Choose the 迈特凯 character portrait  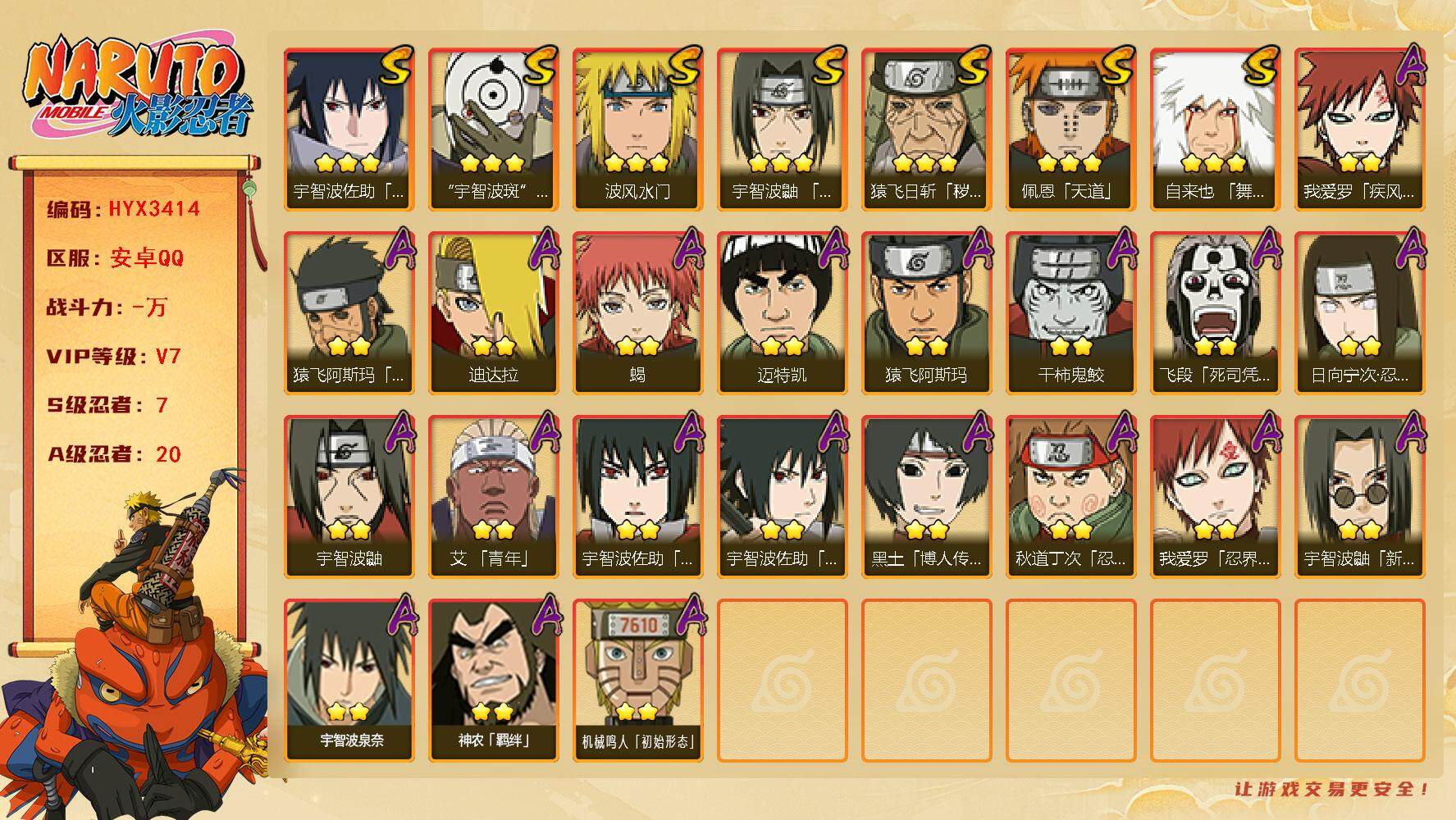[x=782, y=313]
